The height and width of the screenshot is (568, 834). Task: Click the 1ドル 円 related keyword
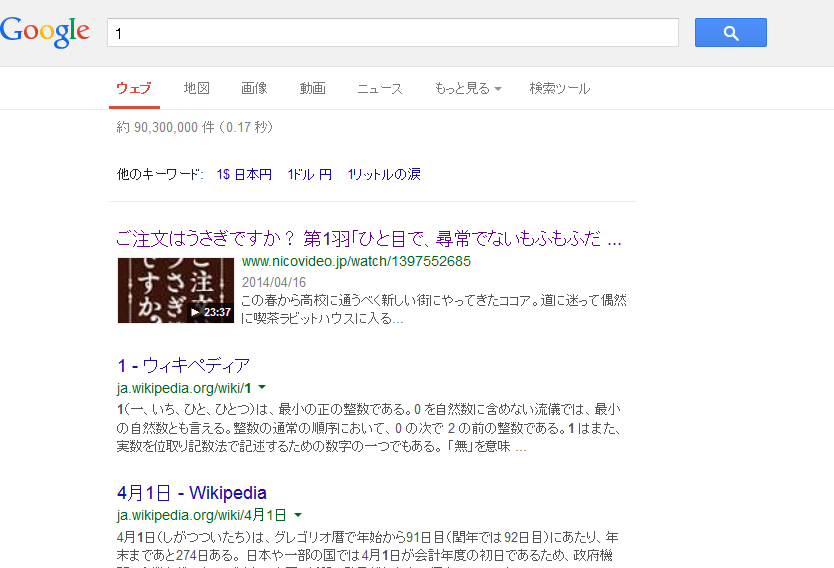pos(310,174)
